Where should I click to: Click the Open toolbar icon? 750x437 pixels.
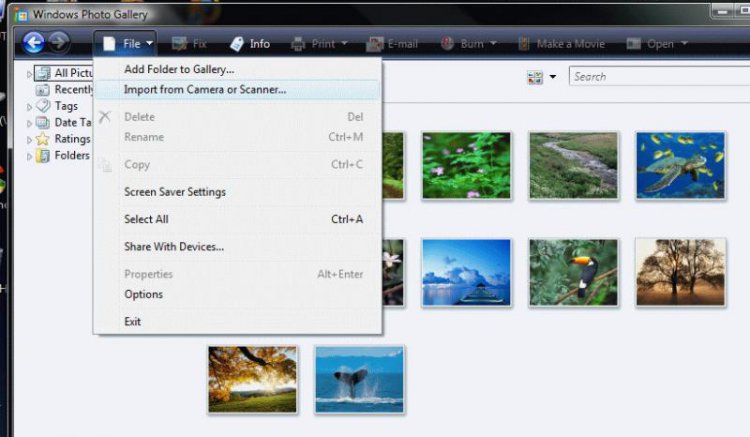[x=633, y=44]
